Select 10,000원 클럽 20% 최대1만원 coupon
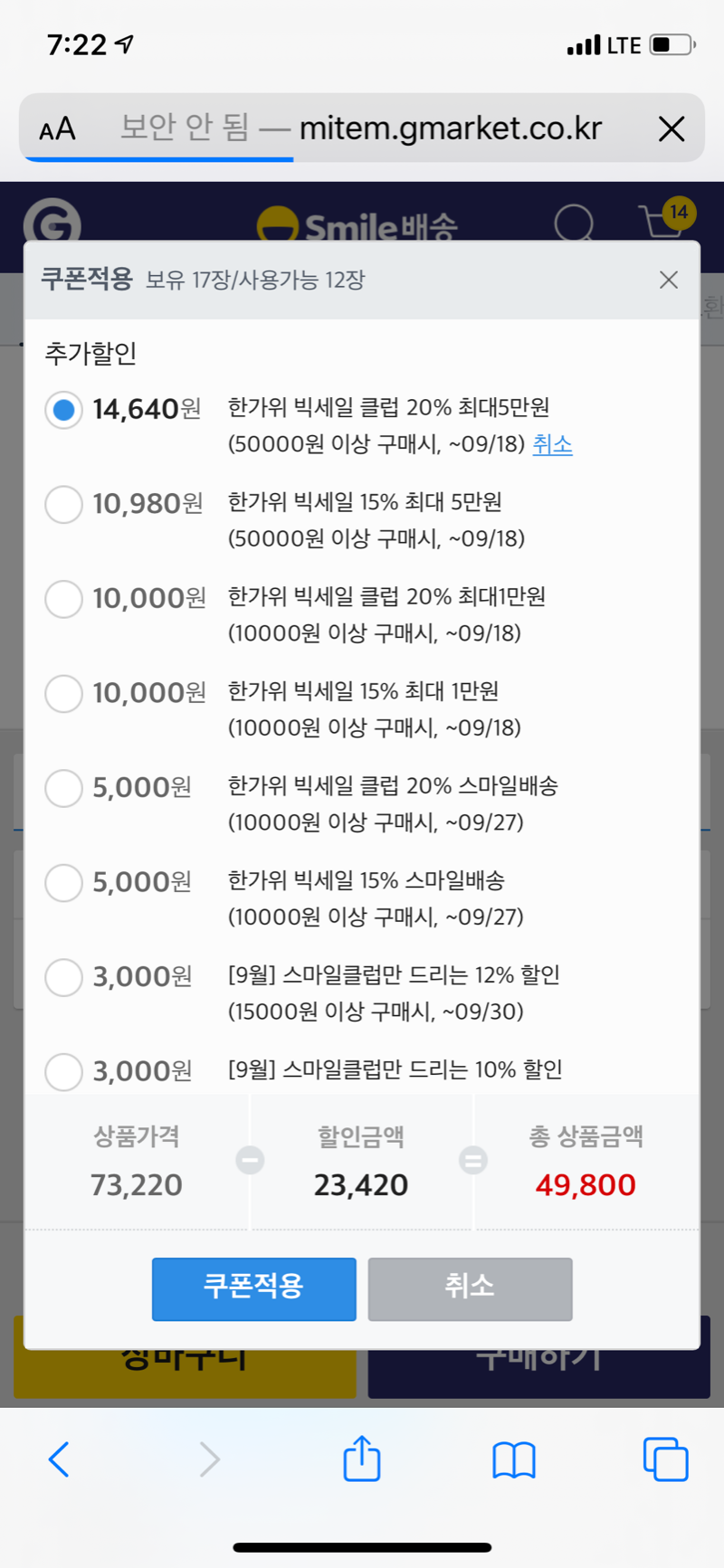This screenshot has height=1568, width=724. pyautogui.click(x=63, y=599)
